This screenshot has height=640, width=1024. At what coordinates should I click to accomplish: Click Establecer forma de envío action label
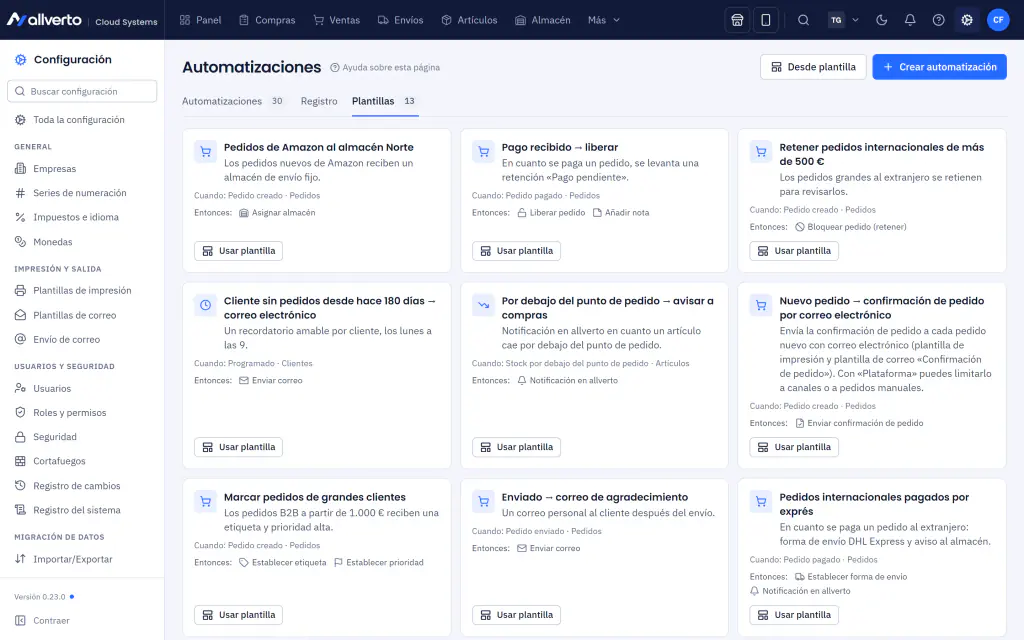point(851,577)
